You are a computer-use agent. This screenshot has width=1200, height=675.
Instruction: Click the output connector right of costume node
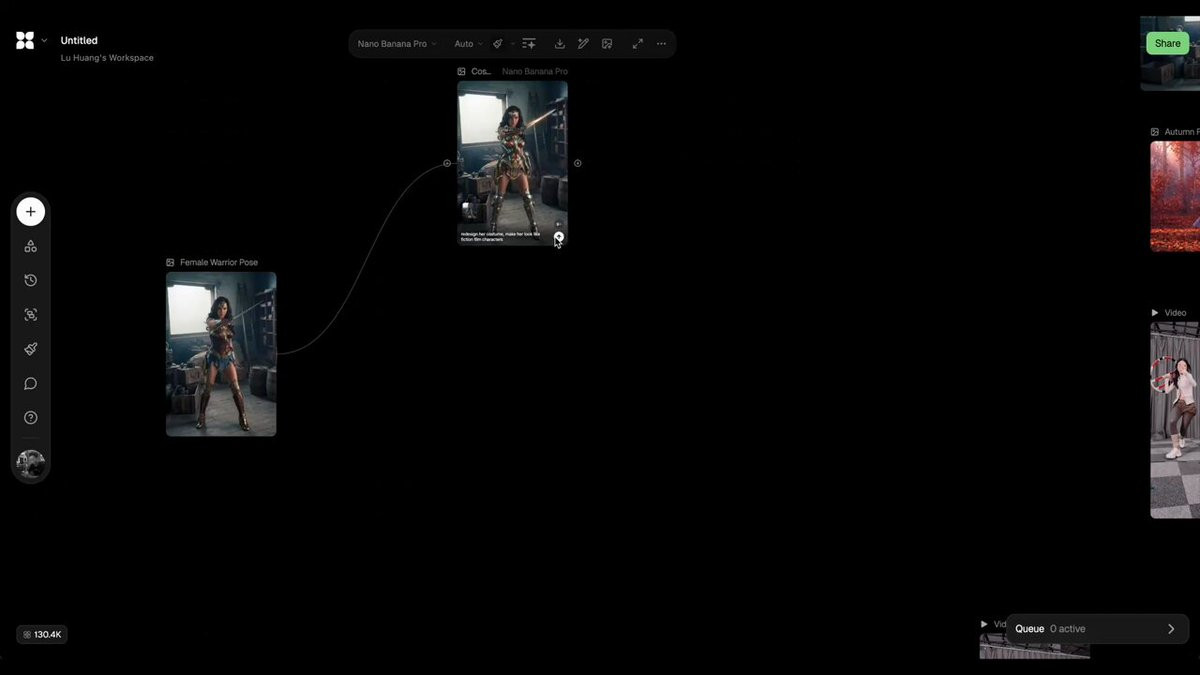(577, 163)
